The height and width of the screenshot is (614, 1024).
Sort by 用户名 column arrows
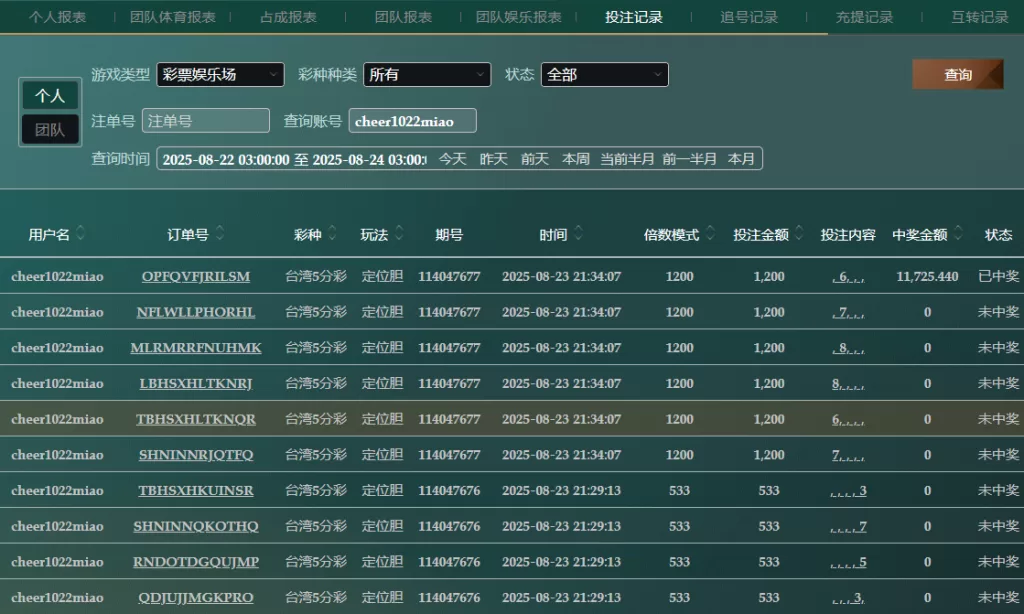pos(80,233)
